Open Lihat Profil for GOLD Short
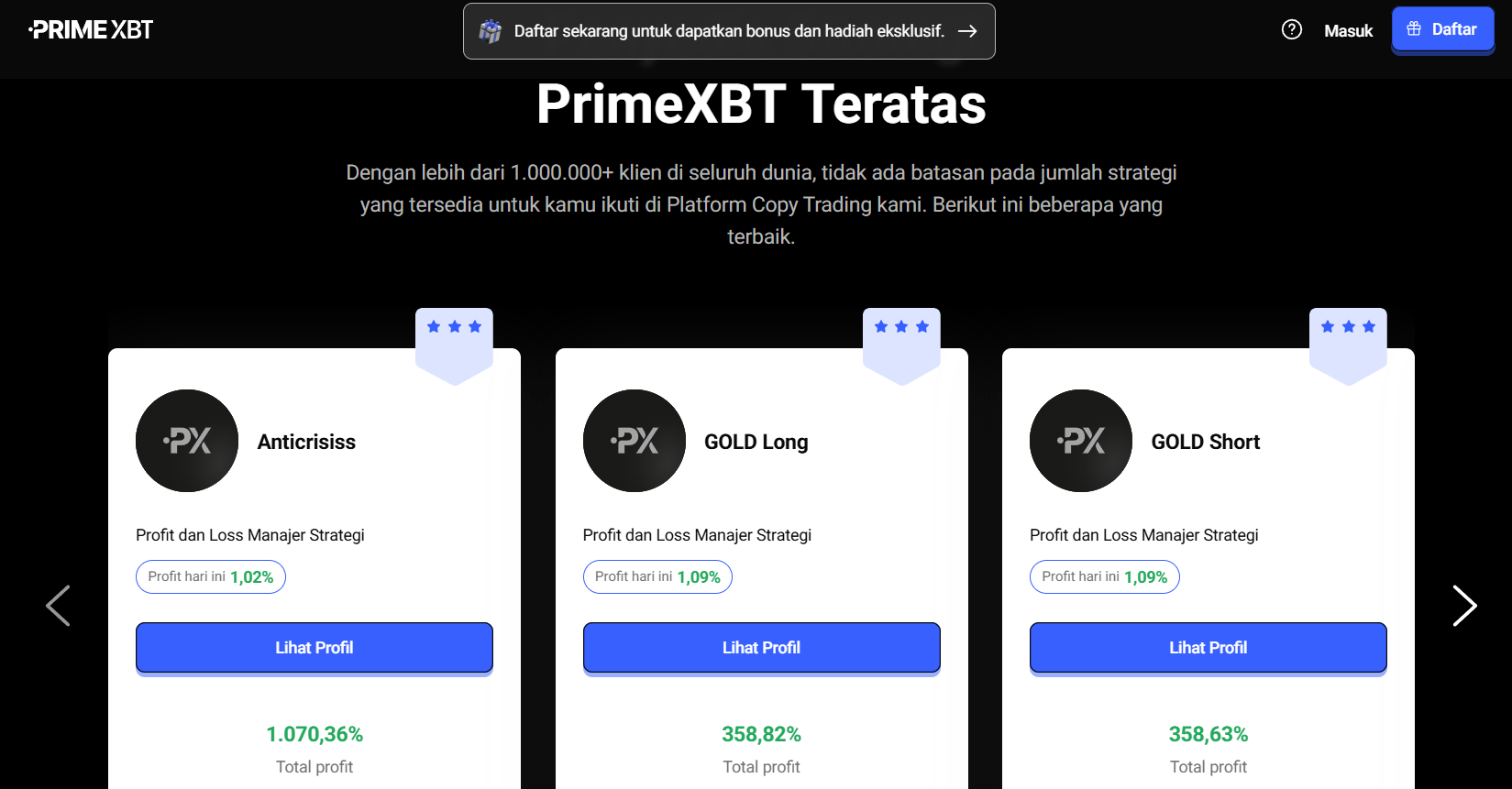The width and height of the screenshot is (1512, 789). click(x=1208, y=648)
